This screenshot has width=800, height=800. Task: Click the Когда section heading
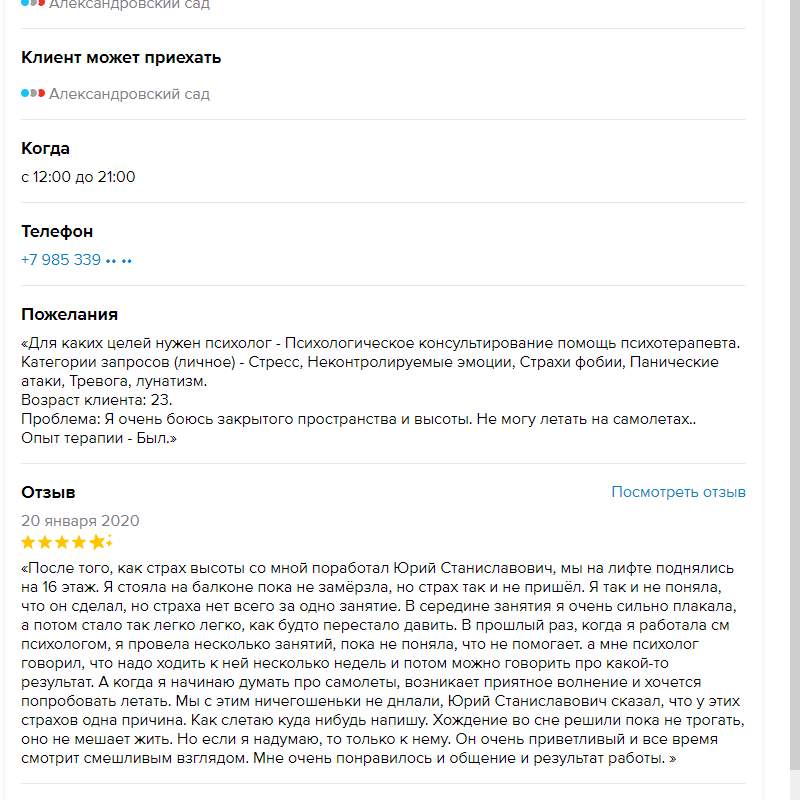tap(45, 148)
